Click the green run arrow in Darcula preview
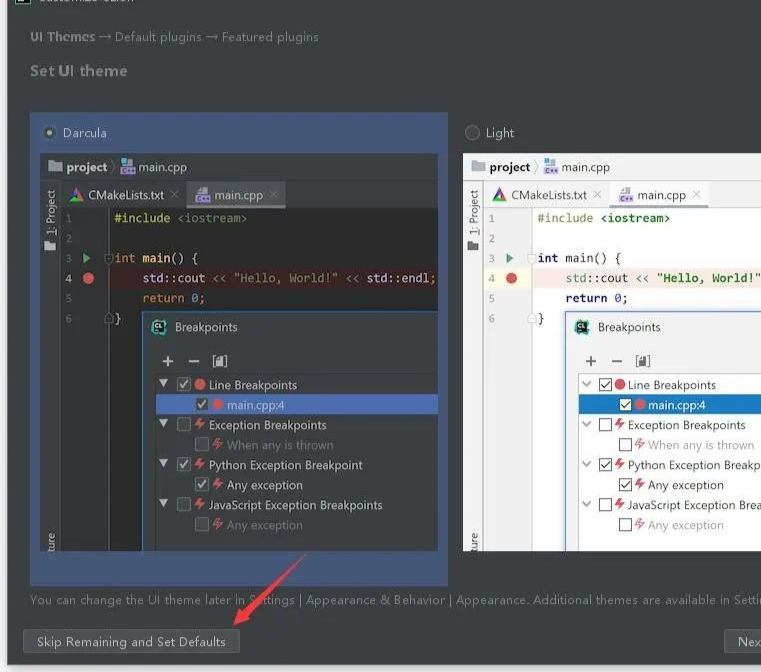 click(87, 258)
